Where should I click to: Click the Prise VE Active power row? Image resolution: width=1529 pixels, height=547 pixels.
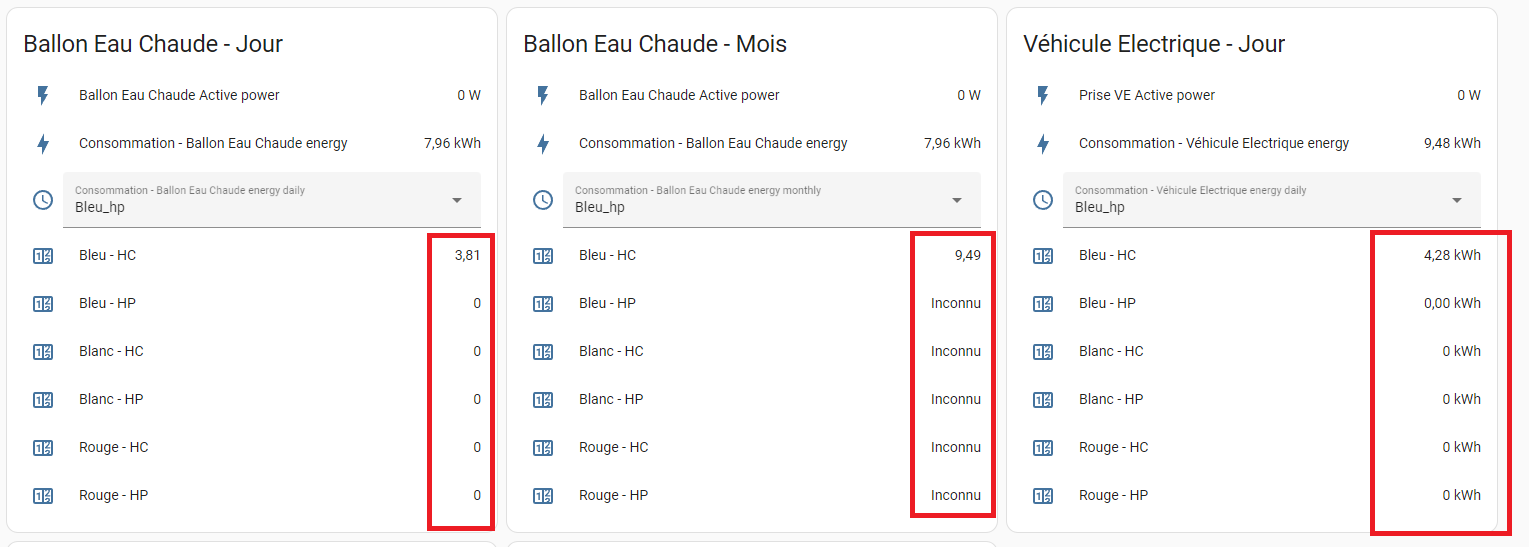tap(1256, 96)
